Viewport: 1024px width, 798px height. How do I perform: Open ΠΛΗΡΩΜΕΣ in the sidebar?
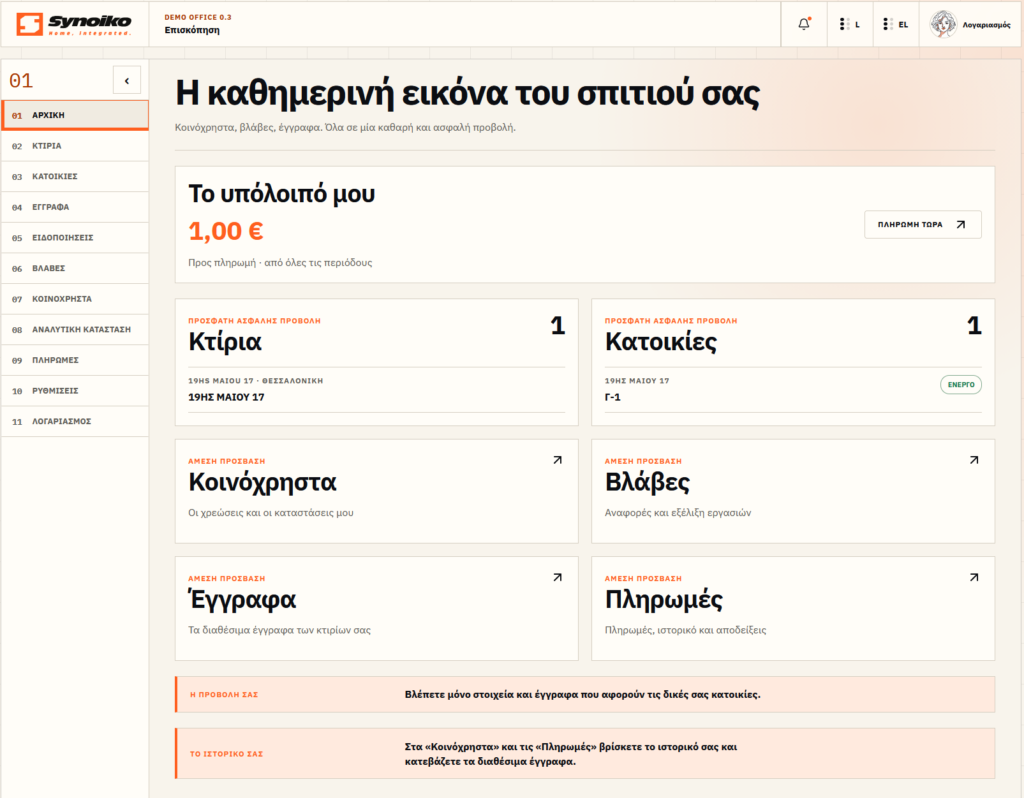[75, 360]
